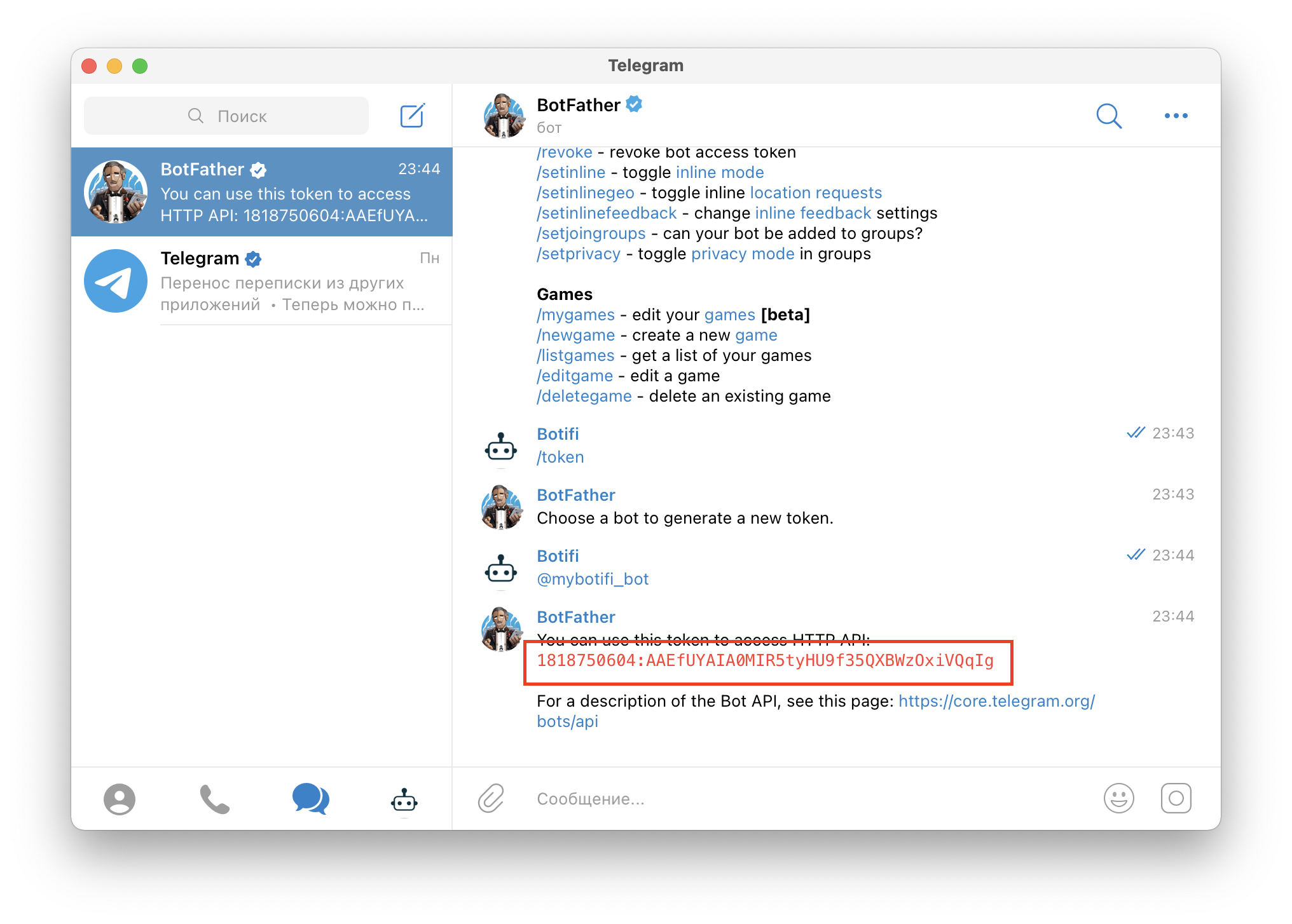Viewport: 1292px width, 924px height.
Task: Click the 23:44 timestamp on the token message
Action: point(1173,616)
